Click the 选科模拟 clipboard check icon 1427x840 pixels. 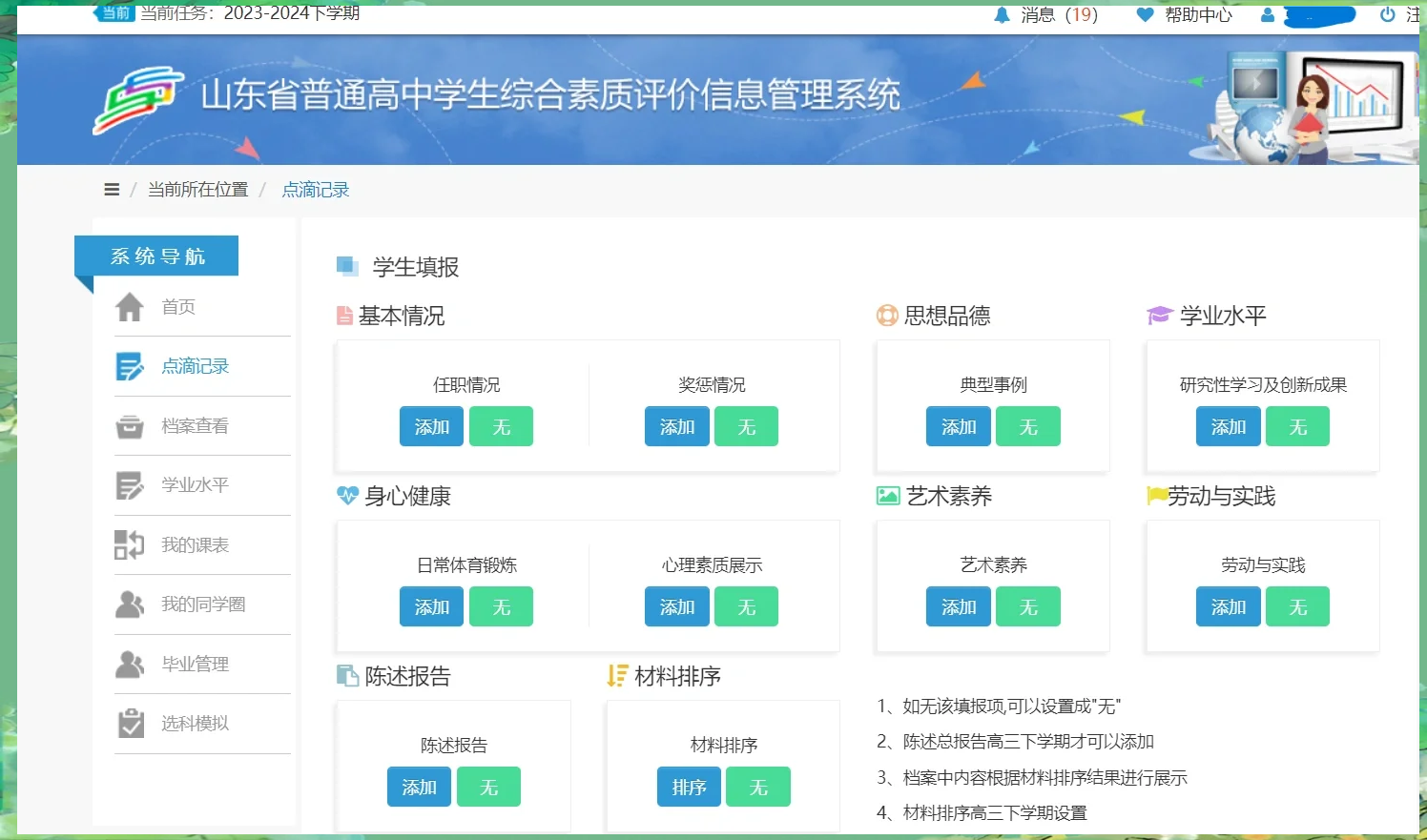coord(130,724)
